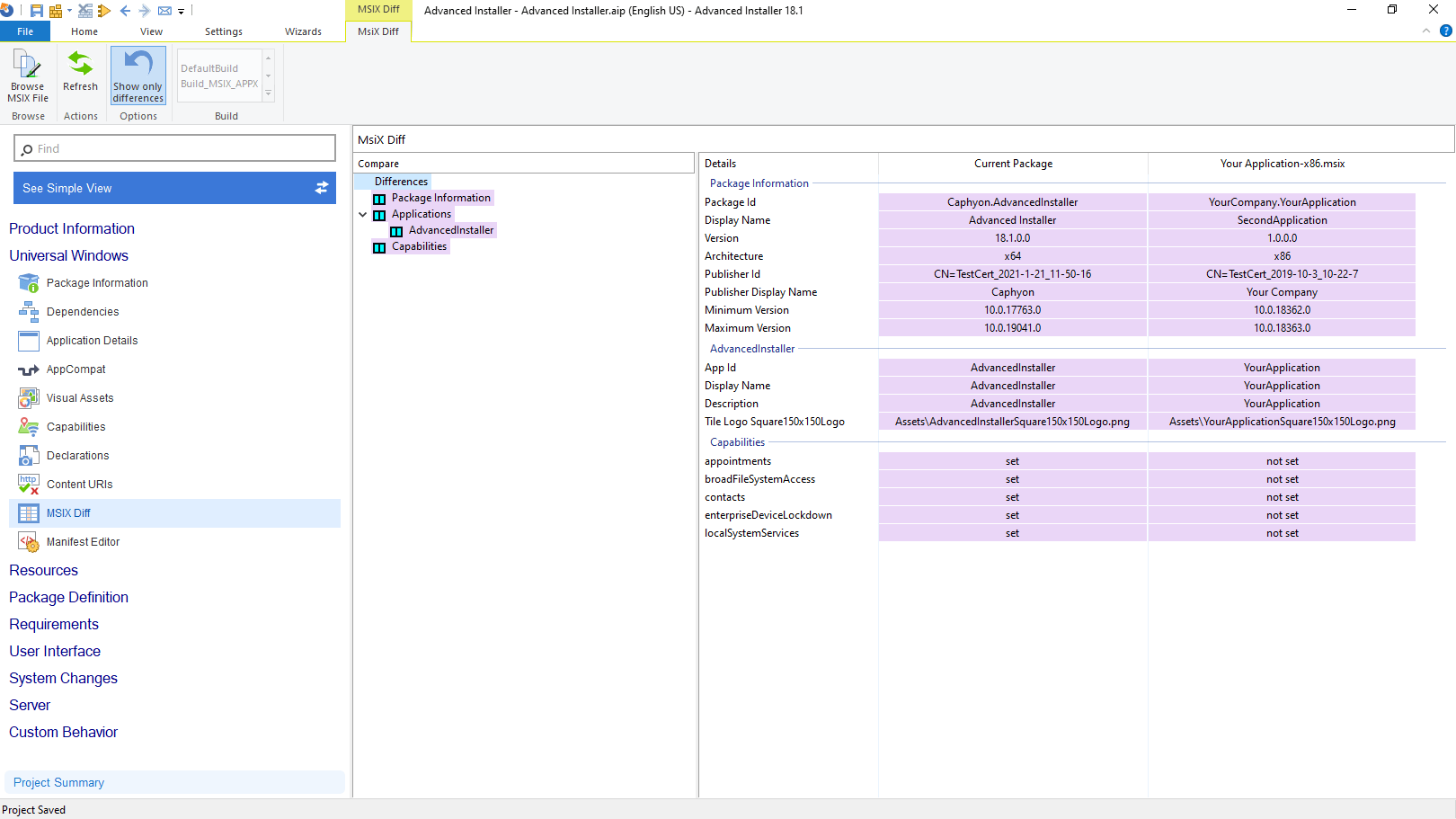Open Application Details from the sidebar

click(x=28, y=340)
